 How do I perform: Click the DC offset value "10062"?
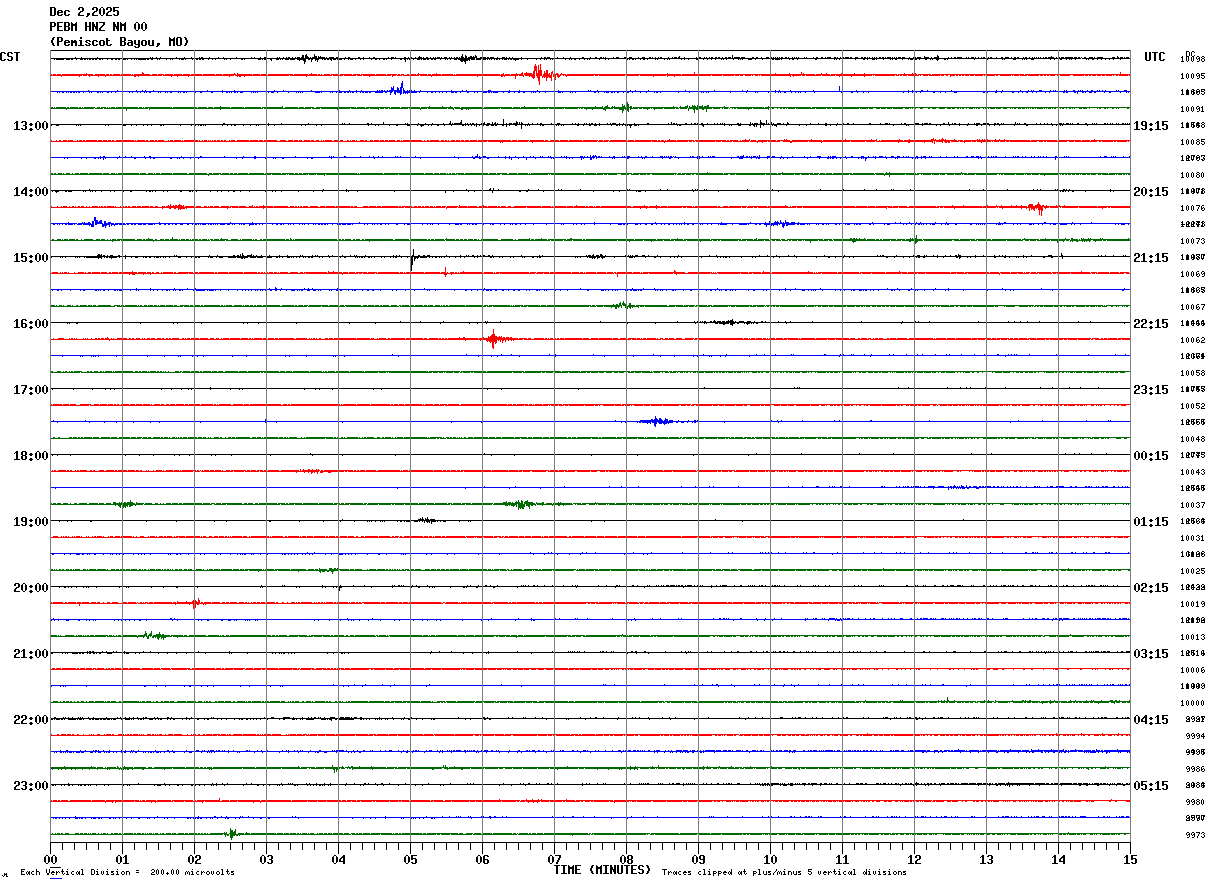1192,340
